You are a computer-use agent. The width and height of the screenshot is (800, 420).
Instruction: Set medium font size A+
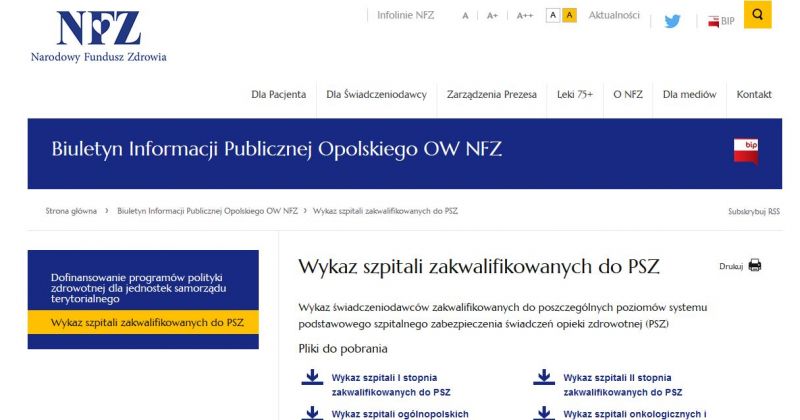492,16
